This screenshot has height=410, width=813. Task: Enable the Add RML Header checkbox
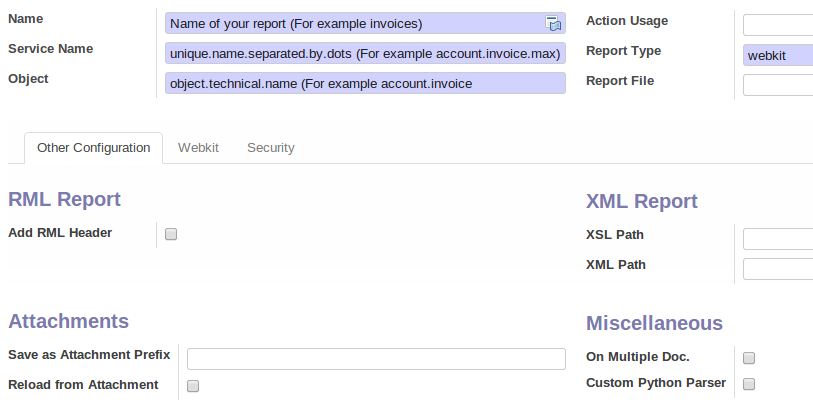pyautogui.click(x=171, y=234)
